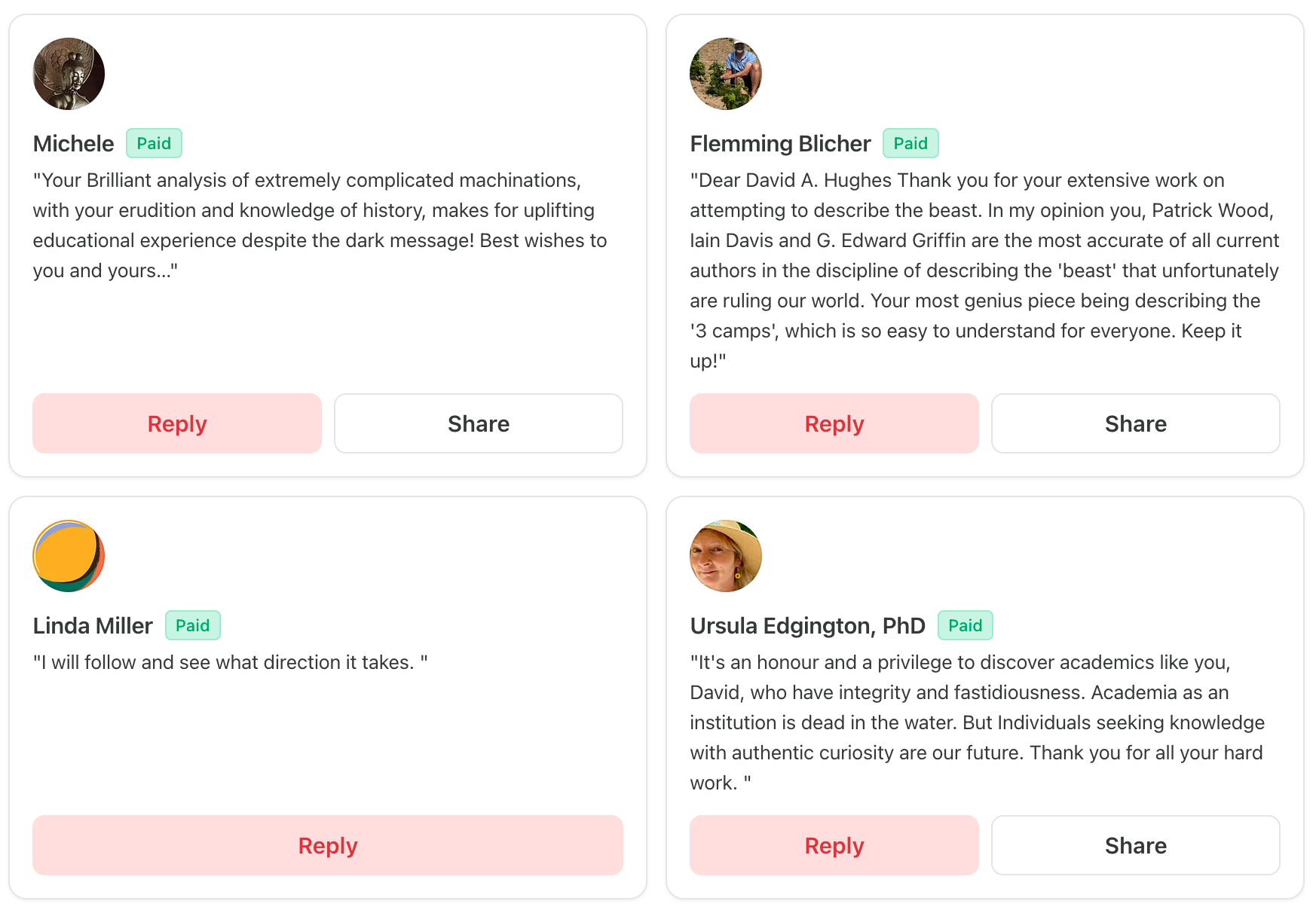1316x904 pixels.
Task: Reply to Linda Miller's comment
Action: tap(328, 845)
